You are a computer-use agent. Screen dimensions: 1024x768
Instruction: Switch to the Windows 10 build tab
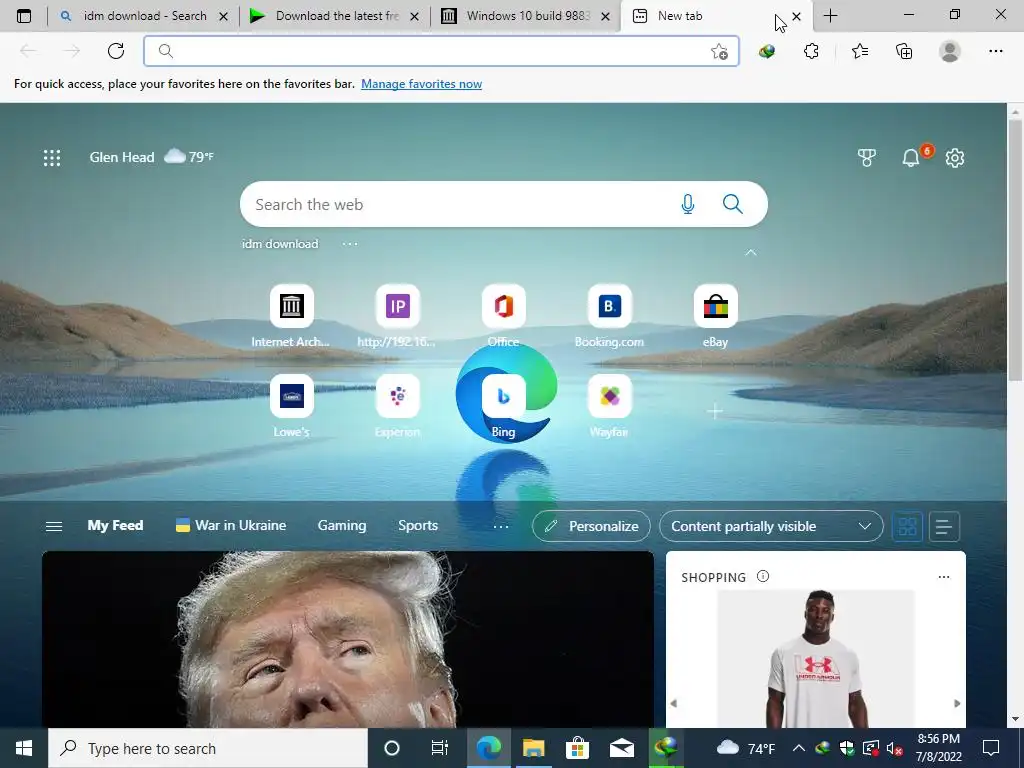click(526, 16)
